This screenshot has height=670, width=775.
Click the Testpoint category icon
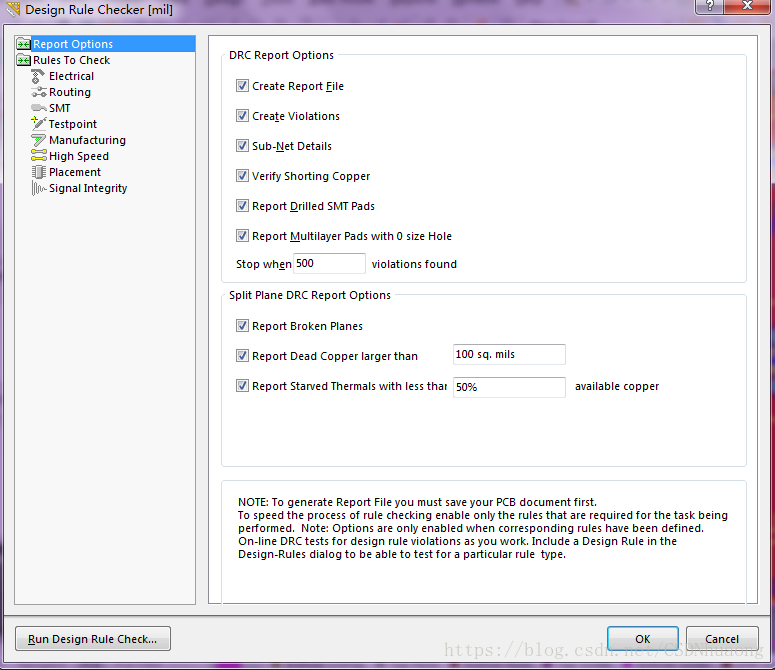(x=39, y=124)
